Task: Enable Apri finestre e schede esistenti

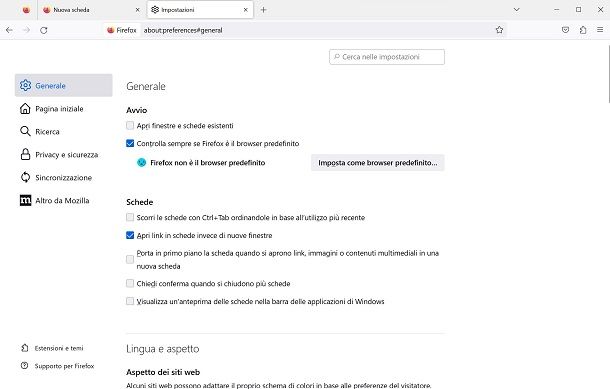Action: (x=130, y=126)
